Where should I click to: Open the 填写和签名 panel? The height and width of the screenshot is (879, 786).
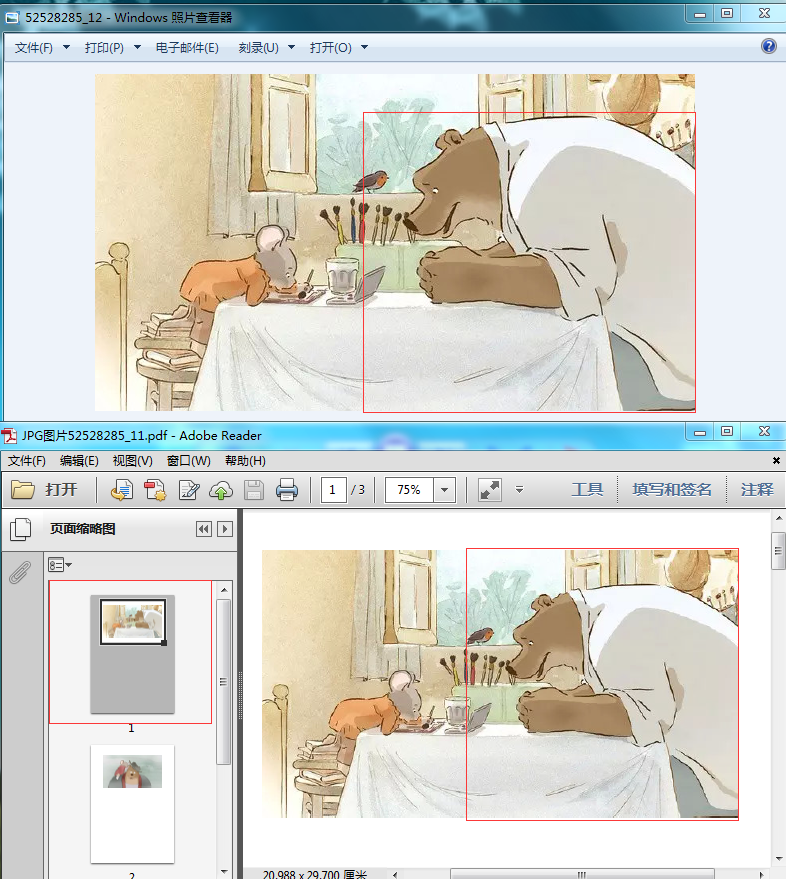coord(672,489)
